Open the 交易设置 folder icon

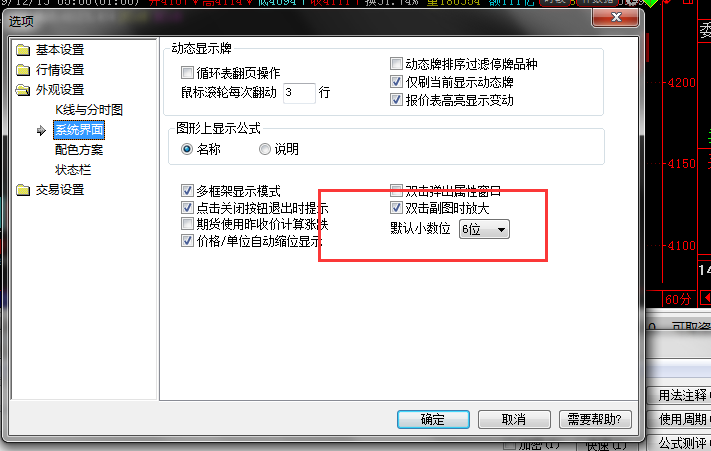[x=23, y=190]
